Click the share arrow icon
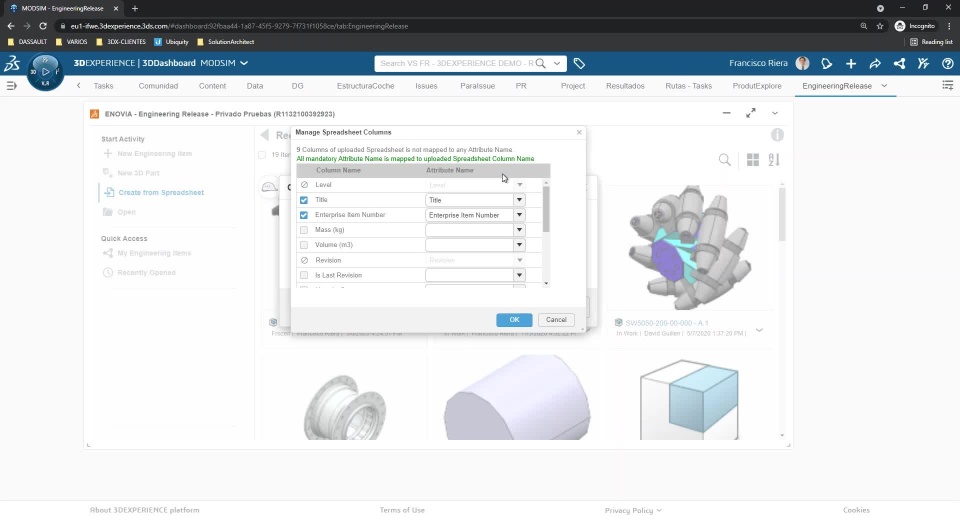960x520 pixels. 875,64
